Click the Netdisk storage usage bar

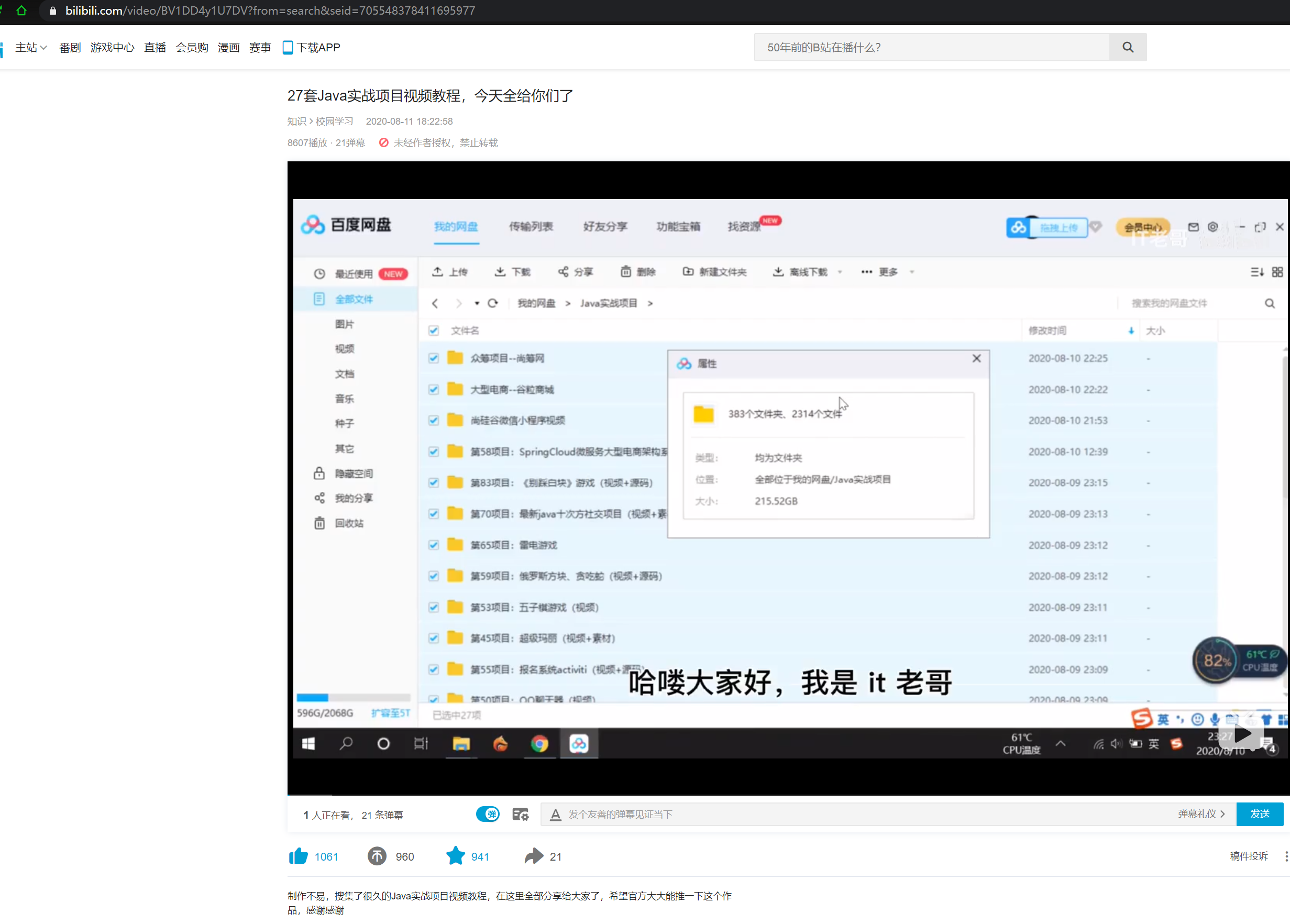pos(353,698)
